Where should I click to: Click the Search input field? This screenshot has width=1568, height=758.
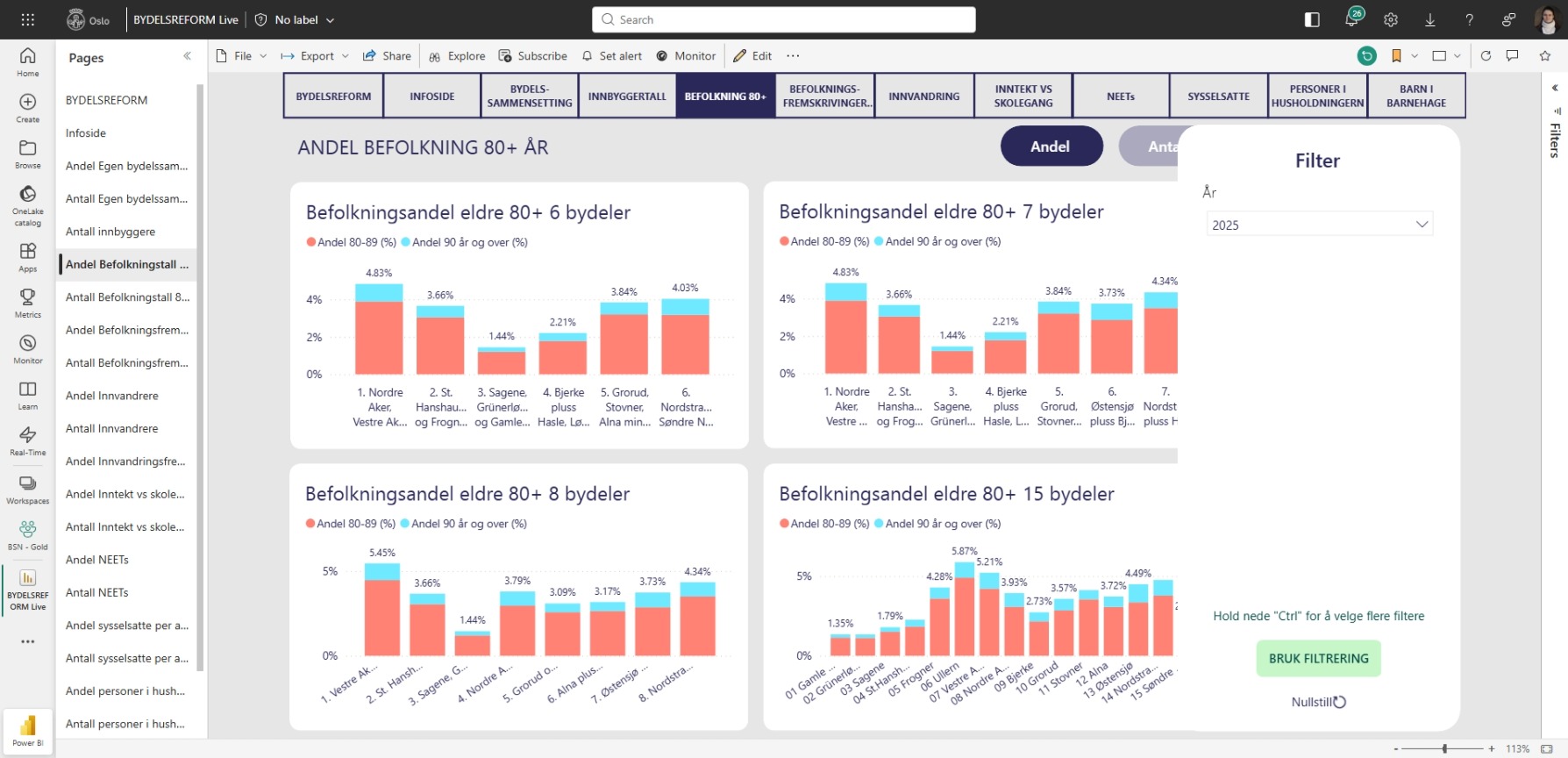[784, 19]
